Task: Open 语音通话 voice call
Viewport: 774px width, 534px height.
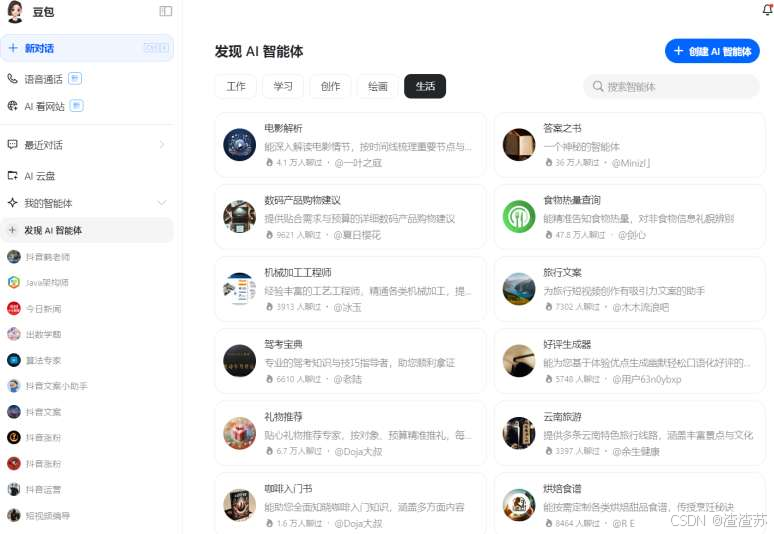Action: [x=43, y=79]
